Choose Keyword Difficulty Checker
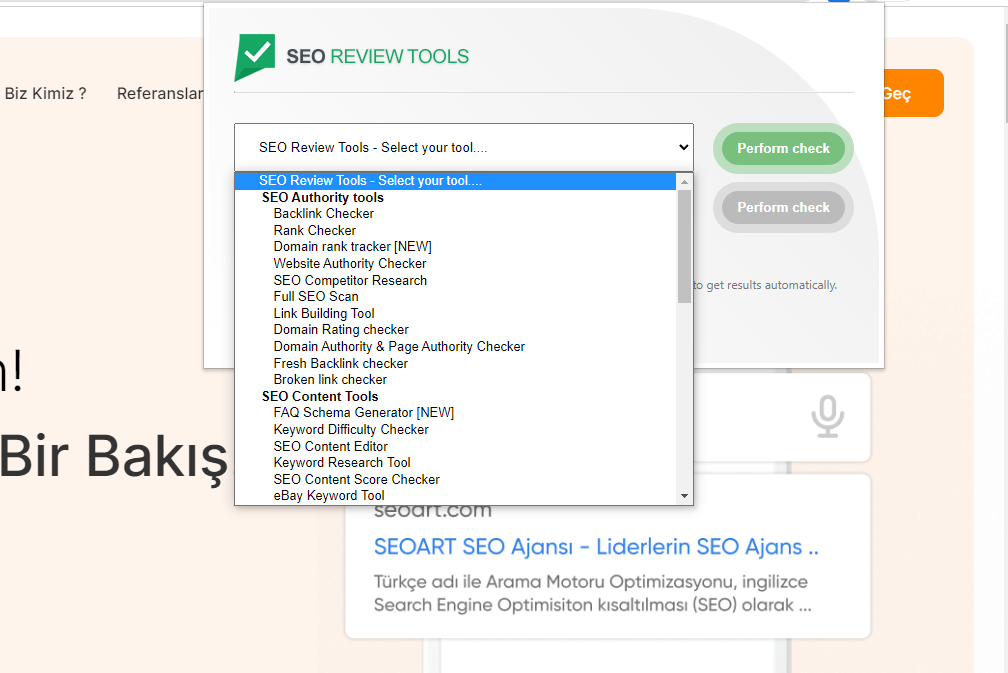This screenshot has width=1008, height=673. pyautogui.click(x=351, y=430)
